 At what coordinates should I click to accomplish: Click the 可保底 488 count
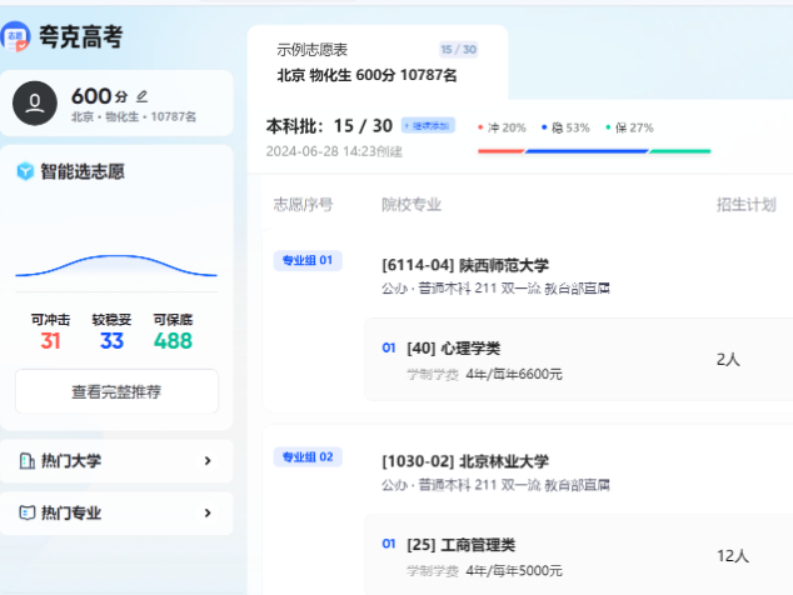coord(173,332)
